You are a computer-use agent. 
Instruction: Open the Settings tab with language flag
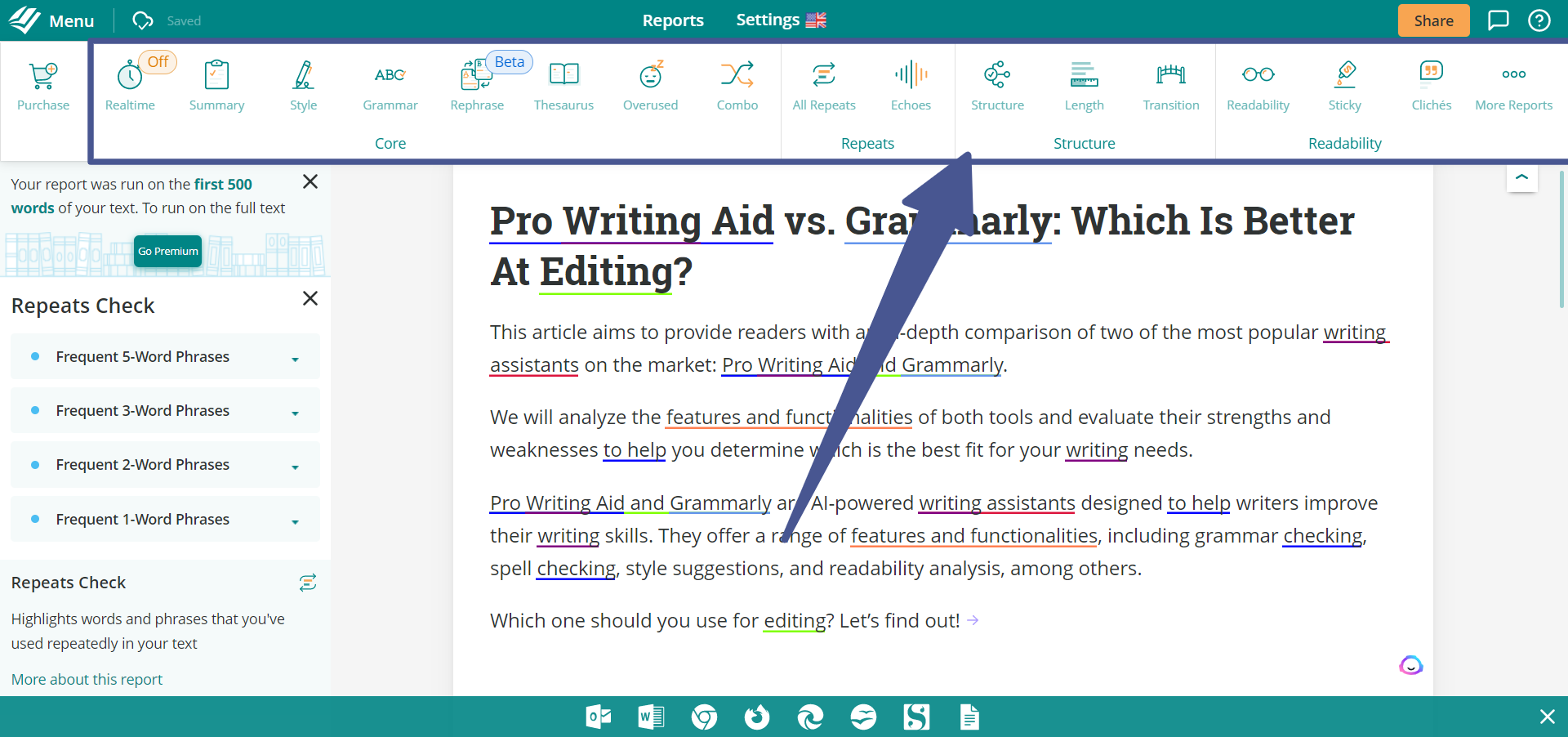781,20
